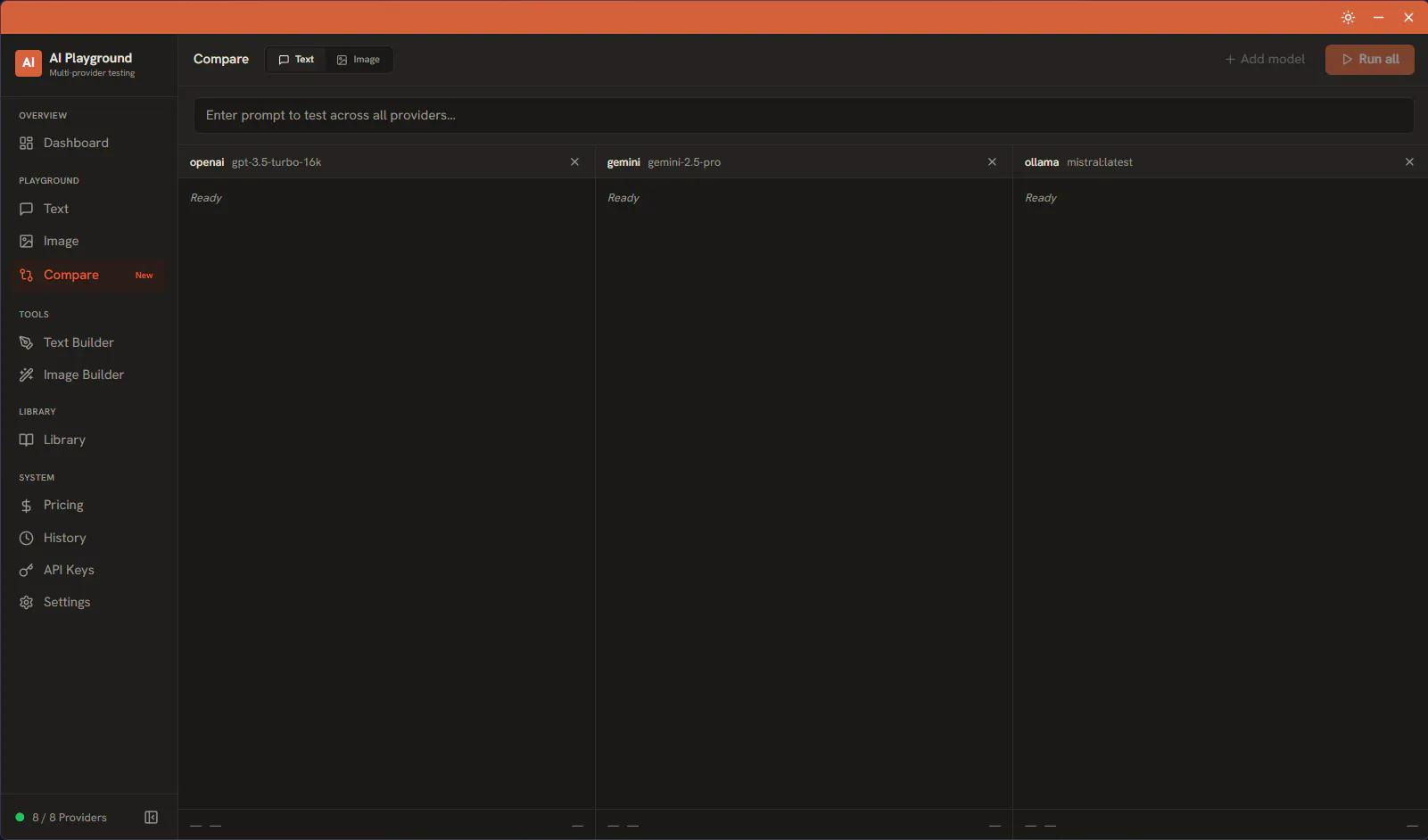1428x840 pixels.
Task: Collapse the sidebar panel
Action: click(152, 818)
